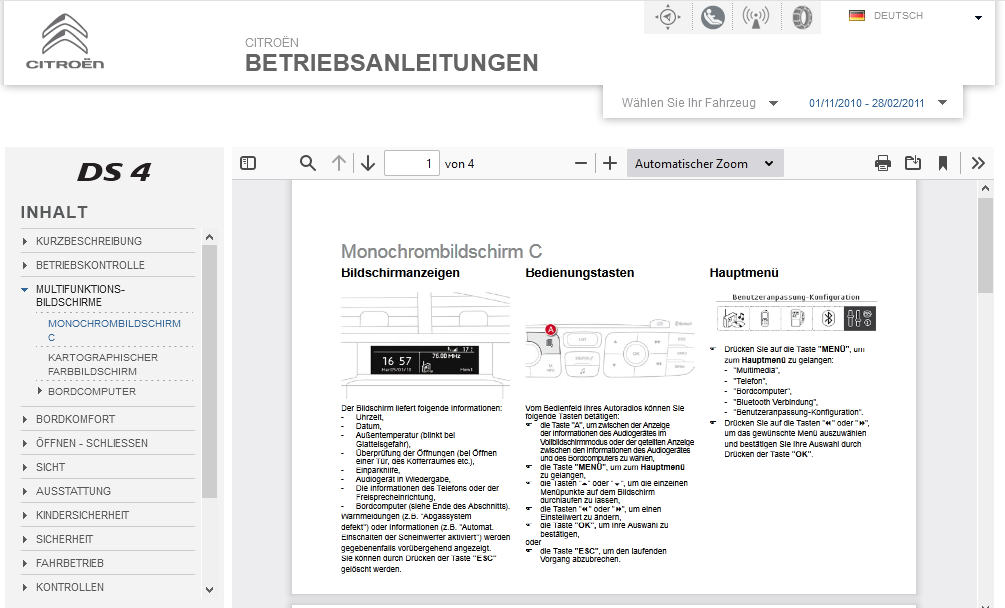Click the 'Bildschirmanzeigen' column heading
Screen dimensions: 1005x608
(401, 273)
